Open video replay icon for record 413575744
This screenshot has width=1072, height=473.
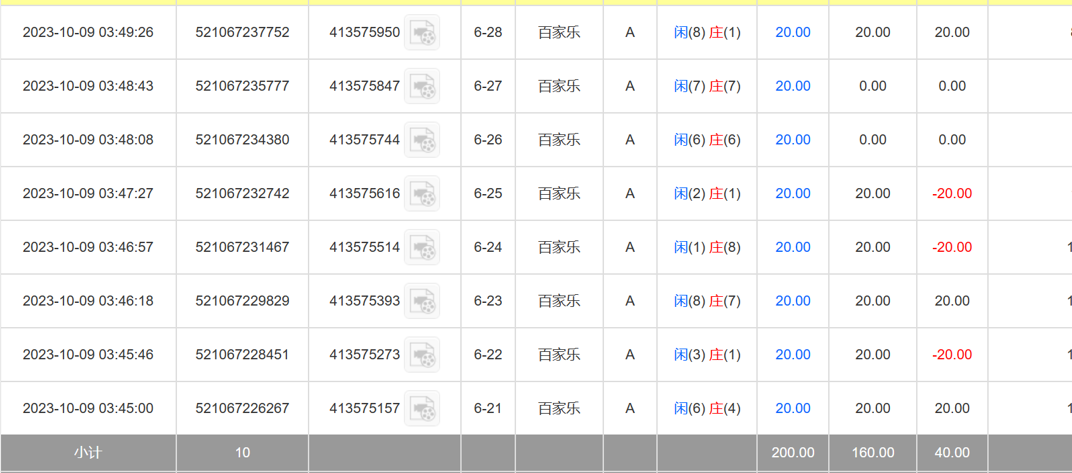(x=422, y=139)
